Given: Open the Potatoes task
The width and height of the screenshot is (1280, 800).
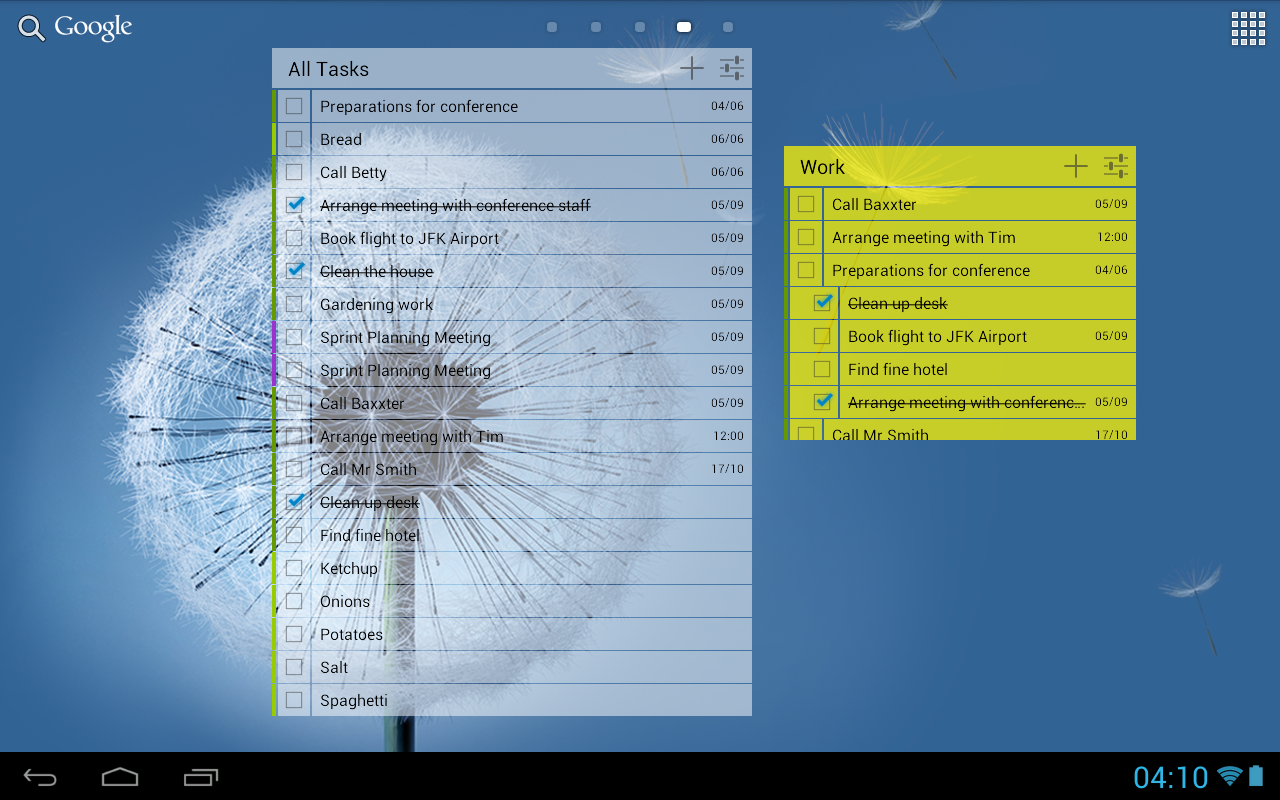Looking at the screenshot, I should point(351,634).
